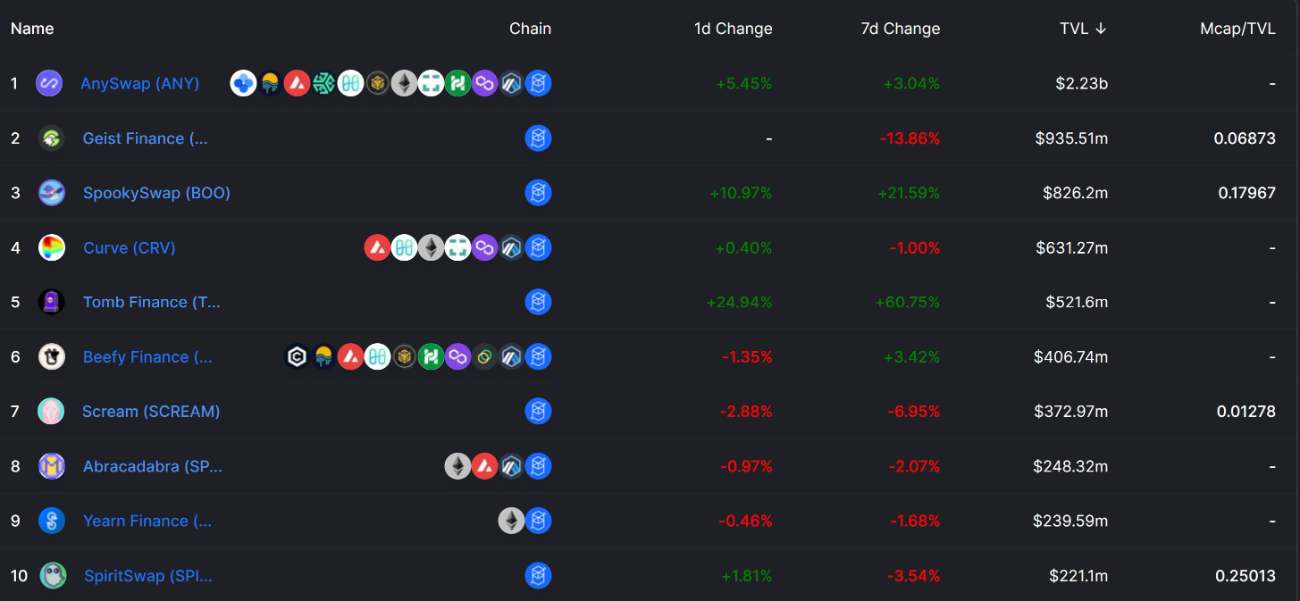Image resolution: width=1300 pixels, height=601 pixels.
Task: Open the Scream (SCREAM) protocol link
Action: pyautogui.click(x=151, y=411)
